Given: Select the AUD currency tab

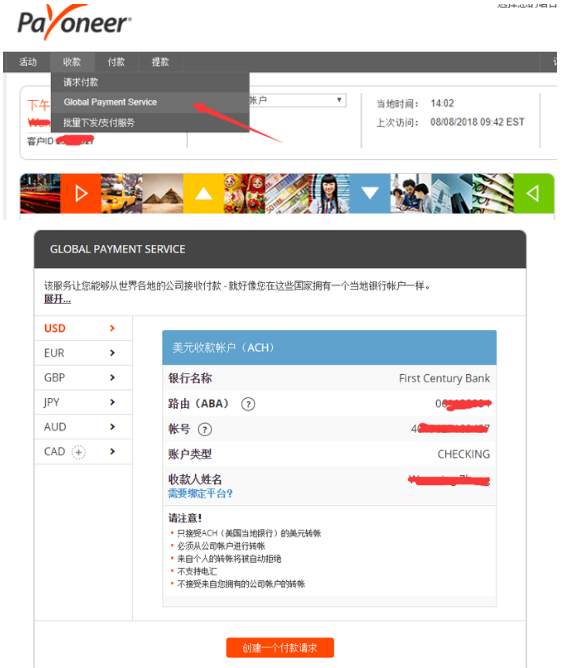Looking at the screenshot, I should click(x=83, y=427).
